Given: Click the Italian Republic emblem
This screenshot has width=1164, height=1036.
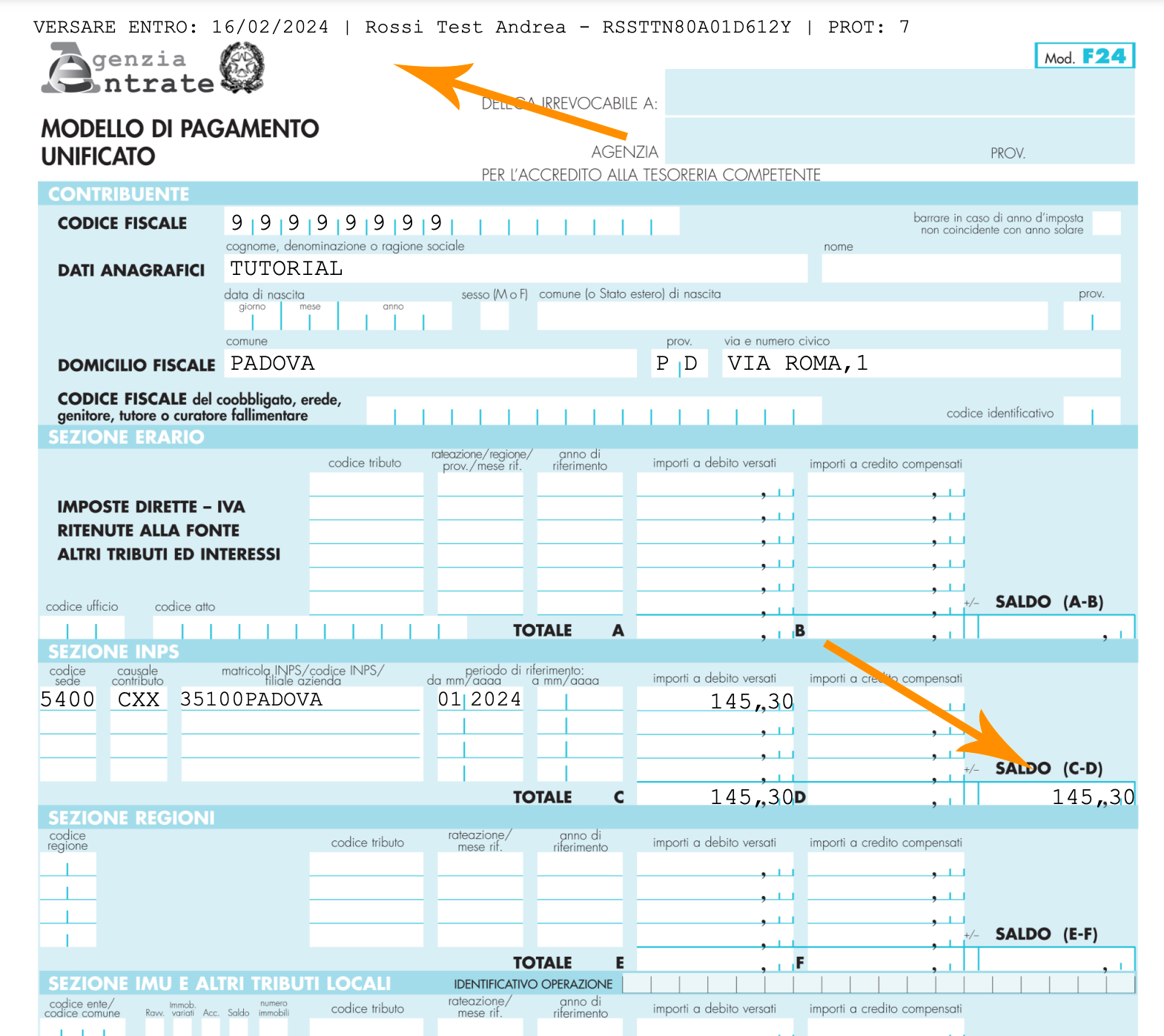Looking at the screenshot, I should pos(242,67).
